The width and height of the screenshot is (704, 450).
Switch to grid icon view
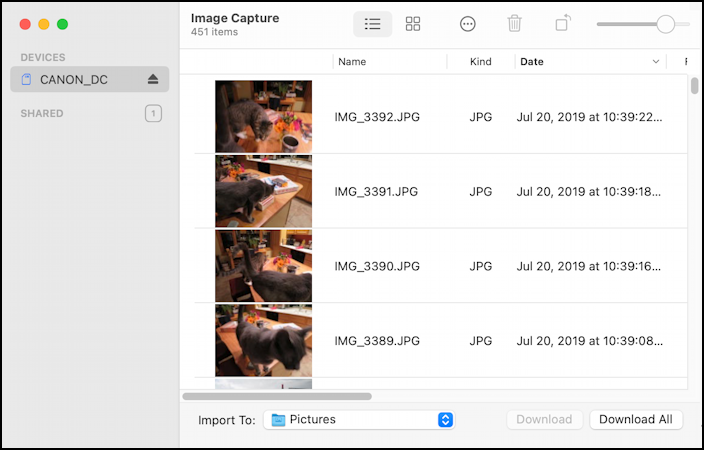point(413,24)
